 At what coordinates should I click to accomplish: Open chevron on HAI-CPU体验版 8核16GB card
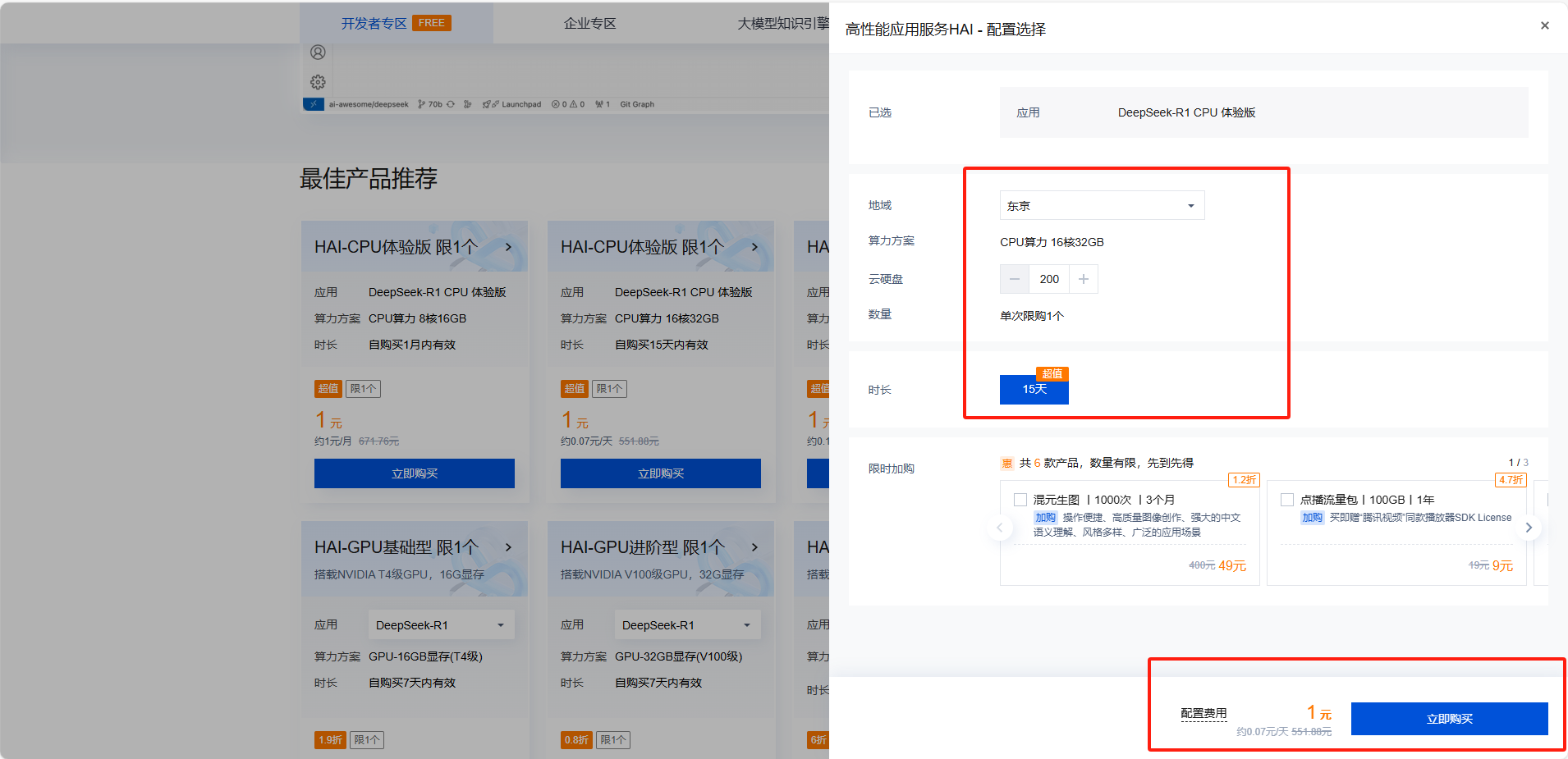click(508, 247)
